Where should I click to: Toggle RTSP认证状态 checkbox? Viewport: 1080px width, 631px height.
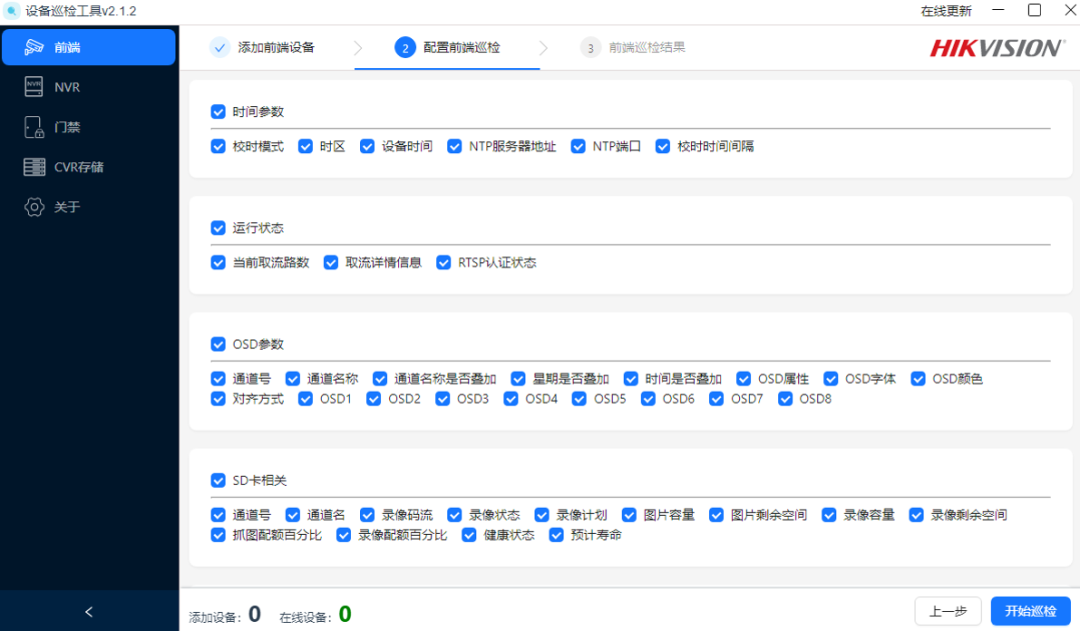444,262
